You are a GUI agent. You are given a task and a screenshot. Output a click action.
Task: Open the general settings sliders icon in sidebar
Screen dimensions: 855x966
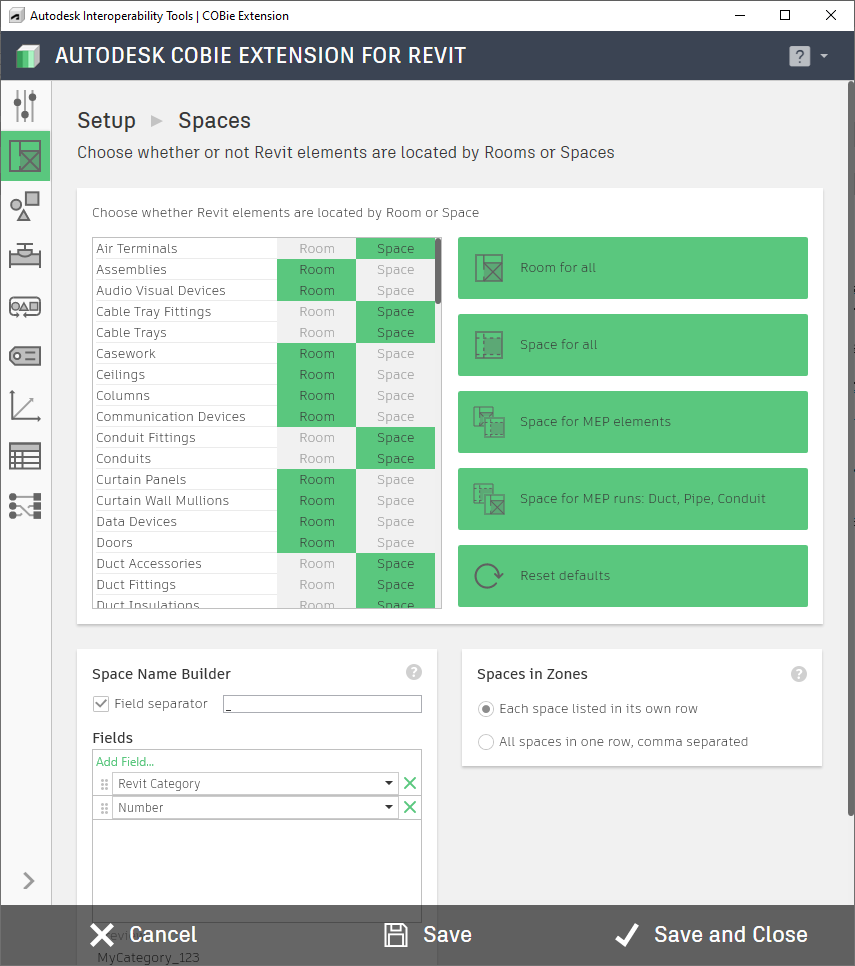(25, 106)
